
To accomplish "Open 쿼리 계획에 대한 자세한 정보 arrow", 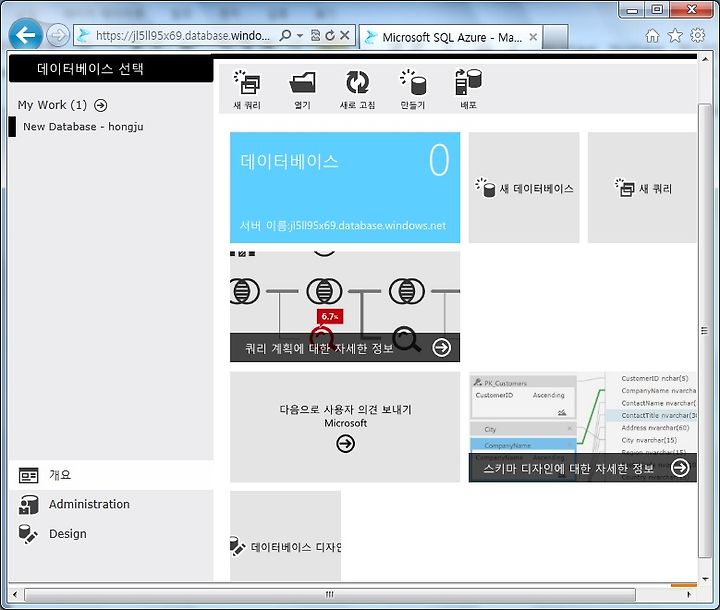I will coord(441,348).
